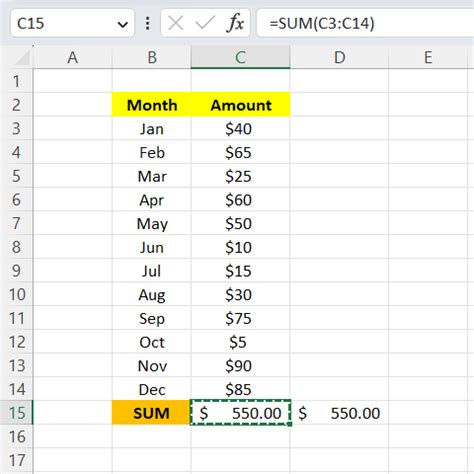
Task: Select row 16 header
Action: coord(17,436)
